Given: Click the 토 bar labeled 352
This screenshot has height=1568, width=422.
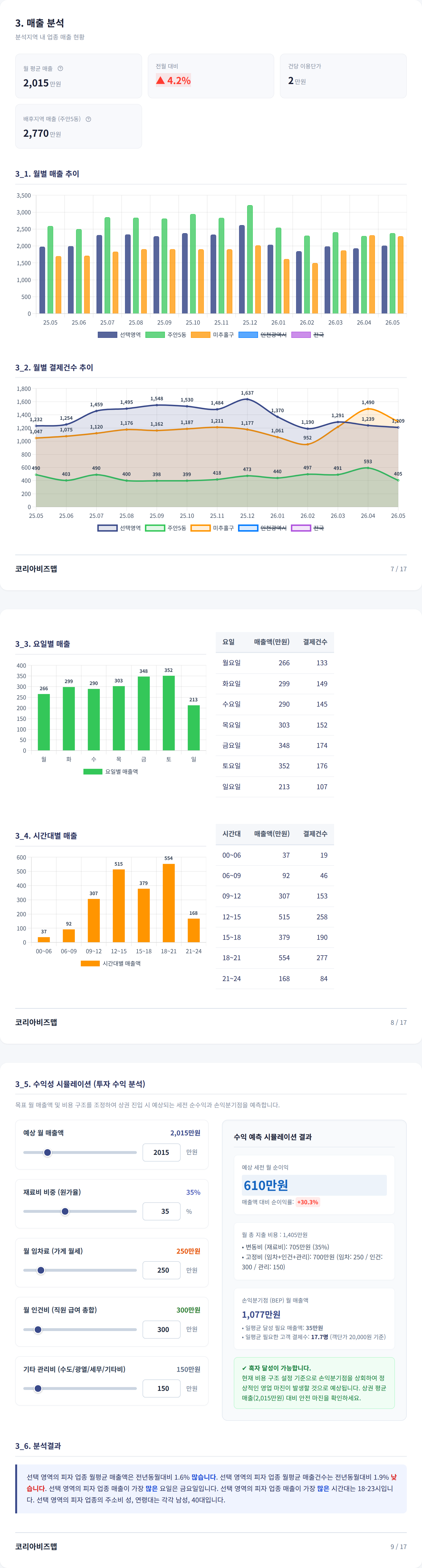Looking at the screenshot, I should coord(169,713).
